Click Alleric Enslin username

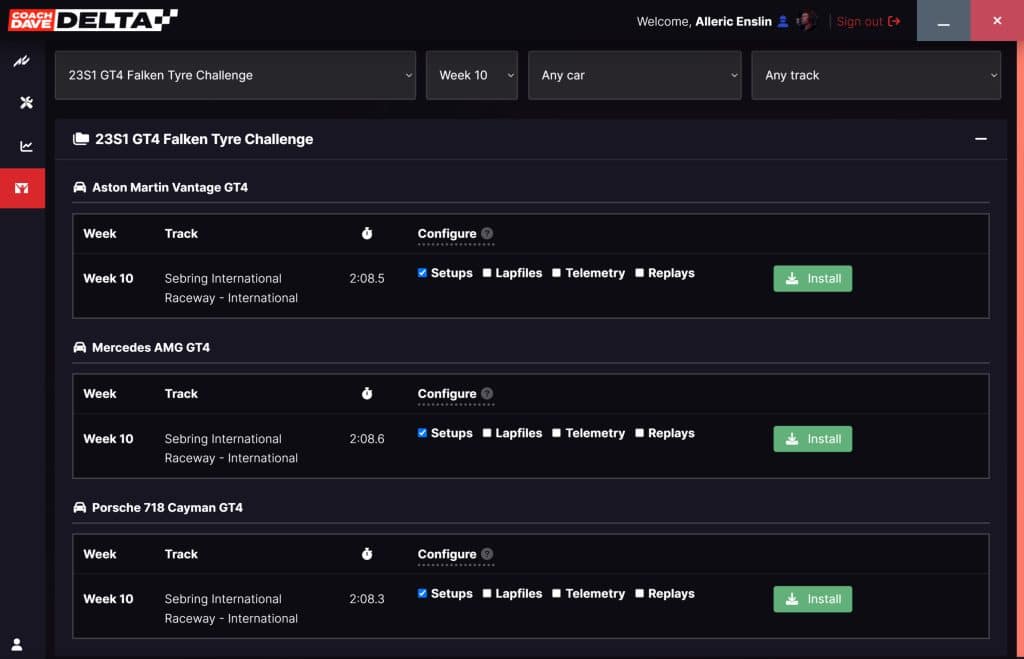(x=733, y=22)
